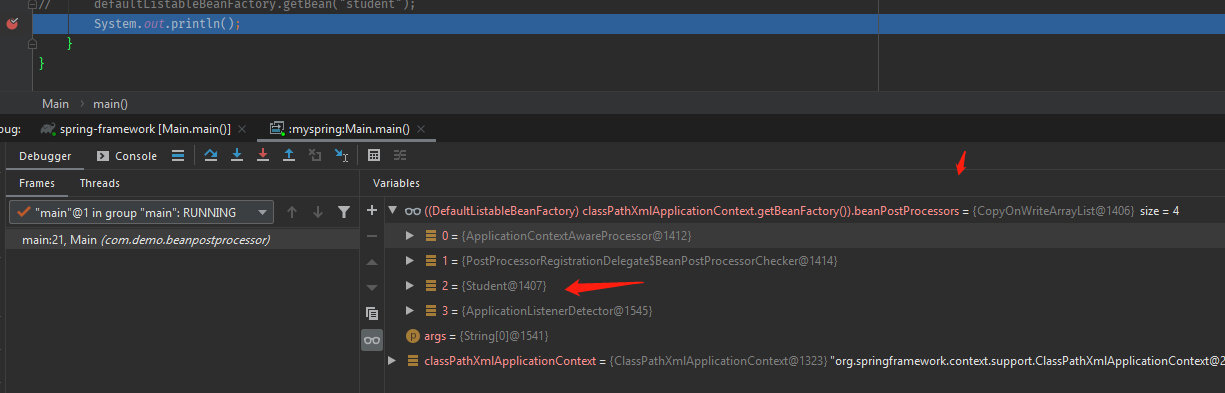The width and height of the screenshot is (1225, 393).
Task: Click the layout settings lines icon beside Console
Action: coord(178,155)
